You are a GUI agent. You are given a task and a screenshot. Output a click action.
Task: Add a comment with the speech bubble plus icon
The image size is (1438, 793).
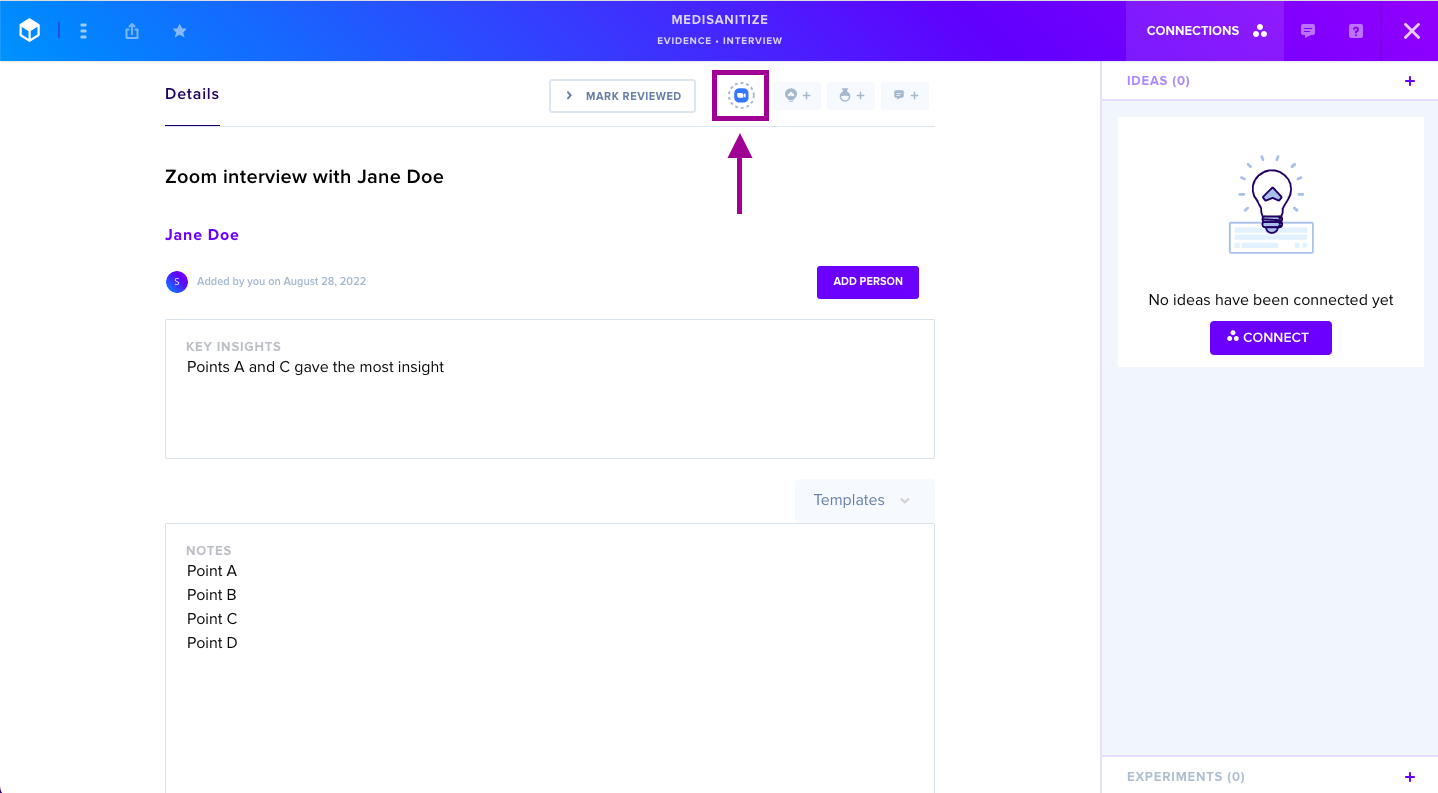905,96
